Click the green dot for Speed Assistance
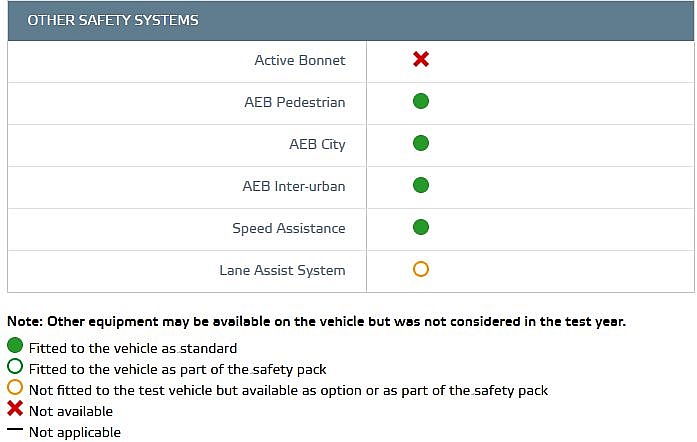Viewport: 697px width, 442px height. pos(421,227)
